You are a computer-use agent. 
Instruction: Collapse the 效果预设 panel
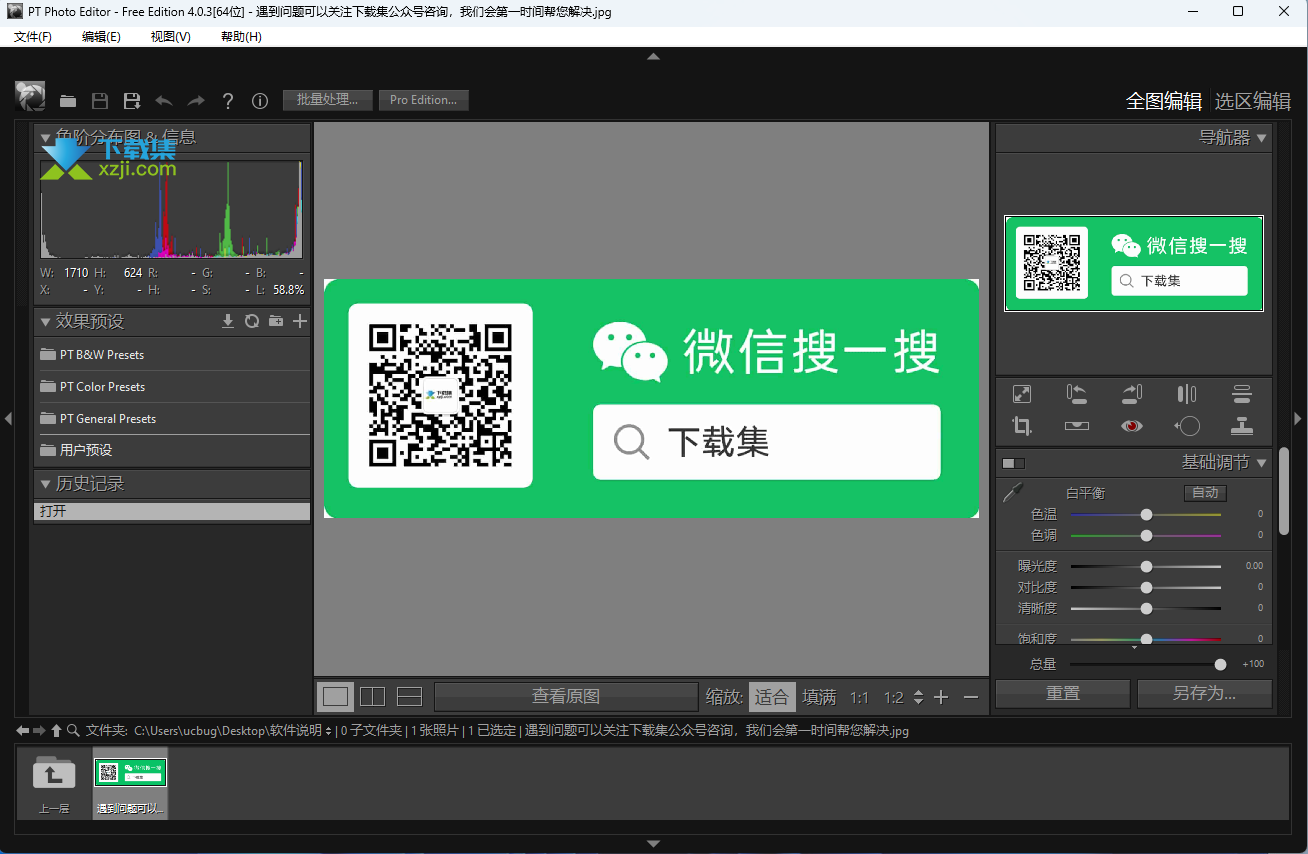tap(45, 322)
